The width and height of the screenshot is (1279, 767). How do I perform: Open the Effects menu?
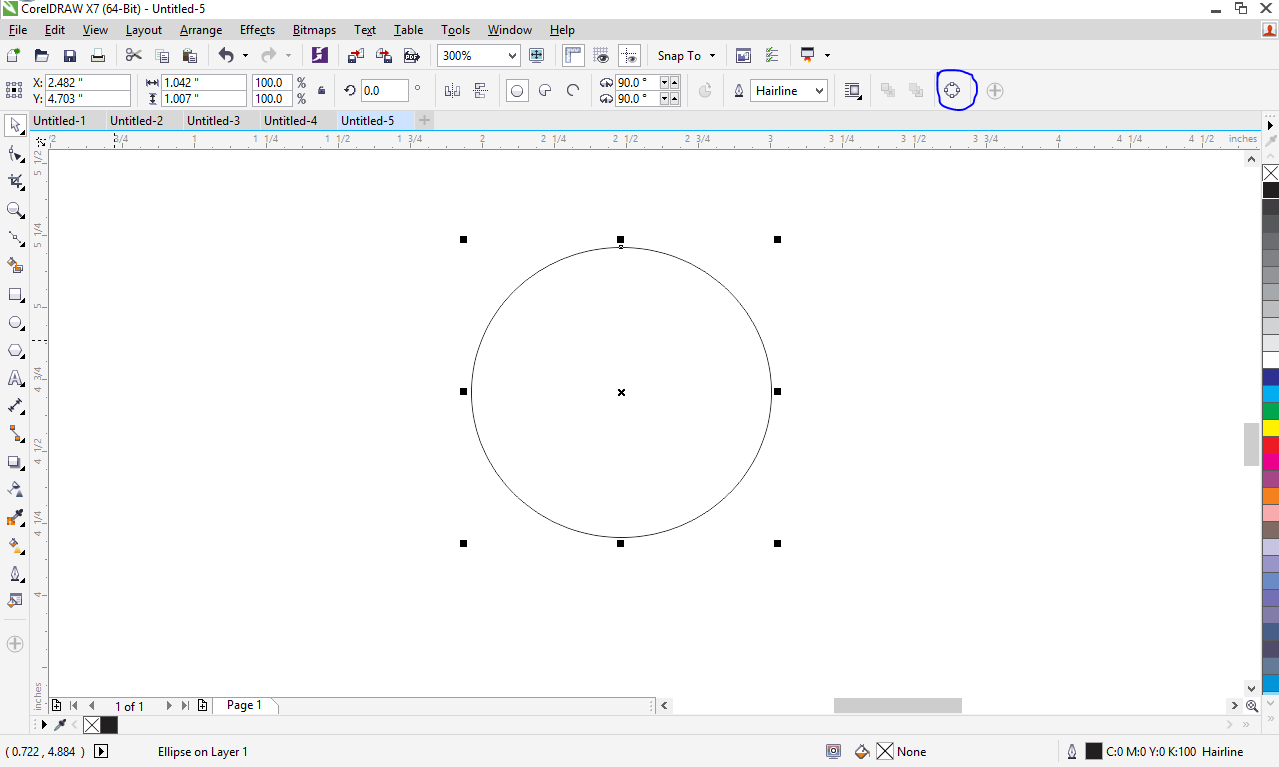click(257, 30)
